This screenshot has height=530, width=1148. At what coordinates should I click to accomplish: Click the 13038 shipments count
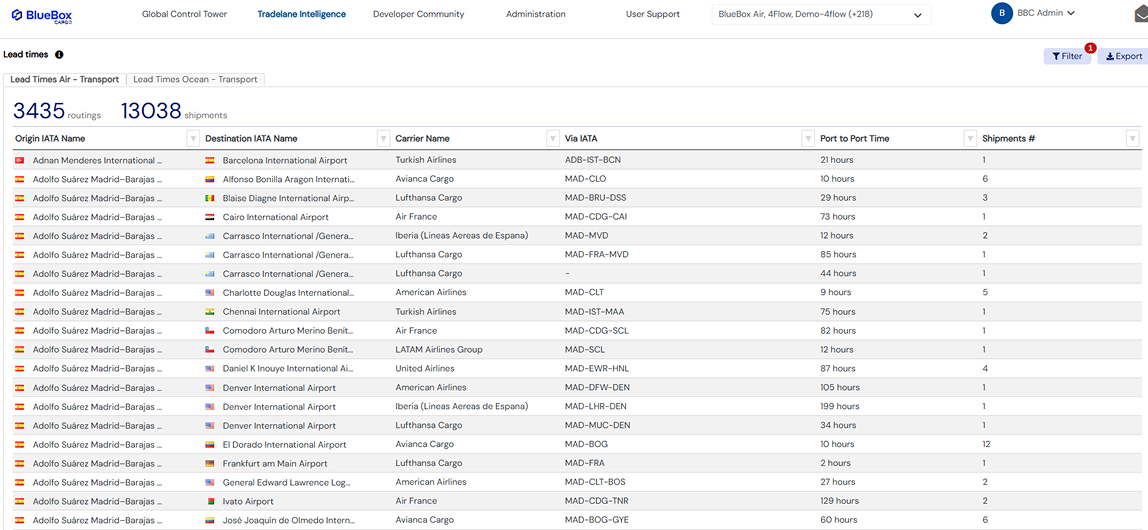[x=151, y=111]
